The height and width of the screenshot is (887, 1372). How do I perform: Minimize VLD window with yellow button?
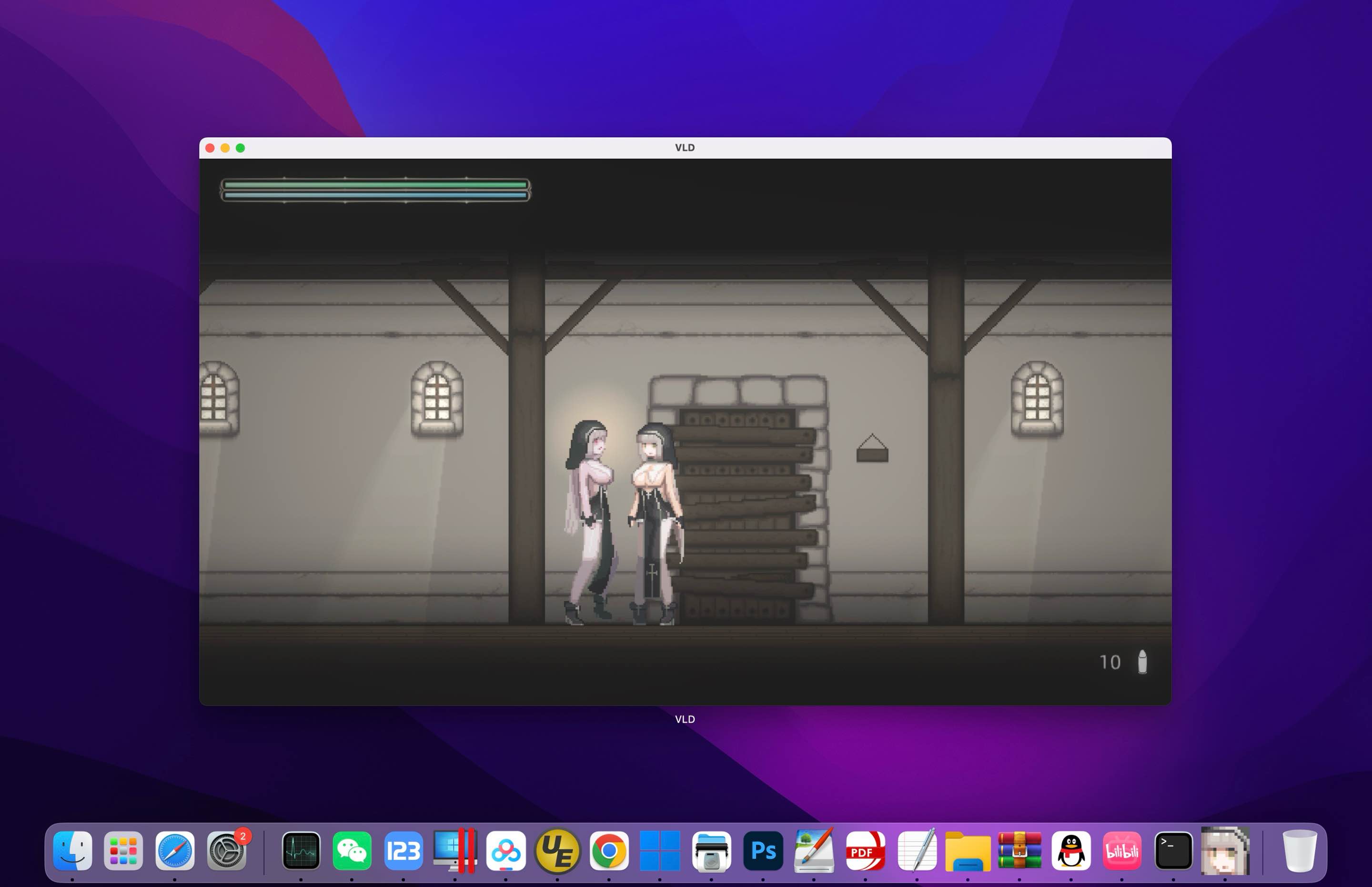click(225, 148)
